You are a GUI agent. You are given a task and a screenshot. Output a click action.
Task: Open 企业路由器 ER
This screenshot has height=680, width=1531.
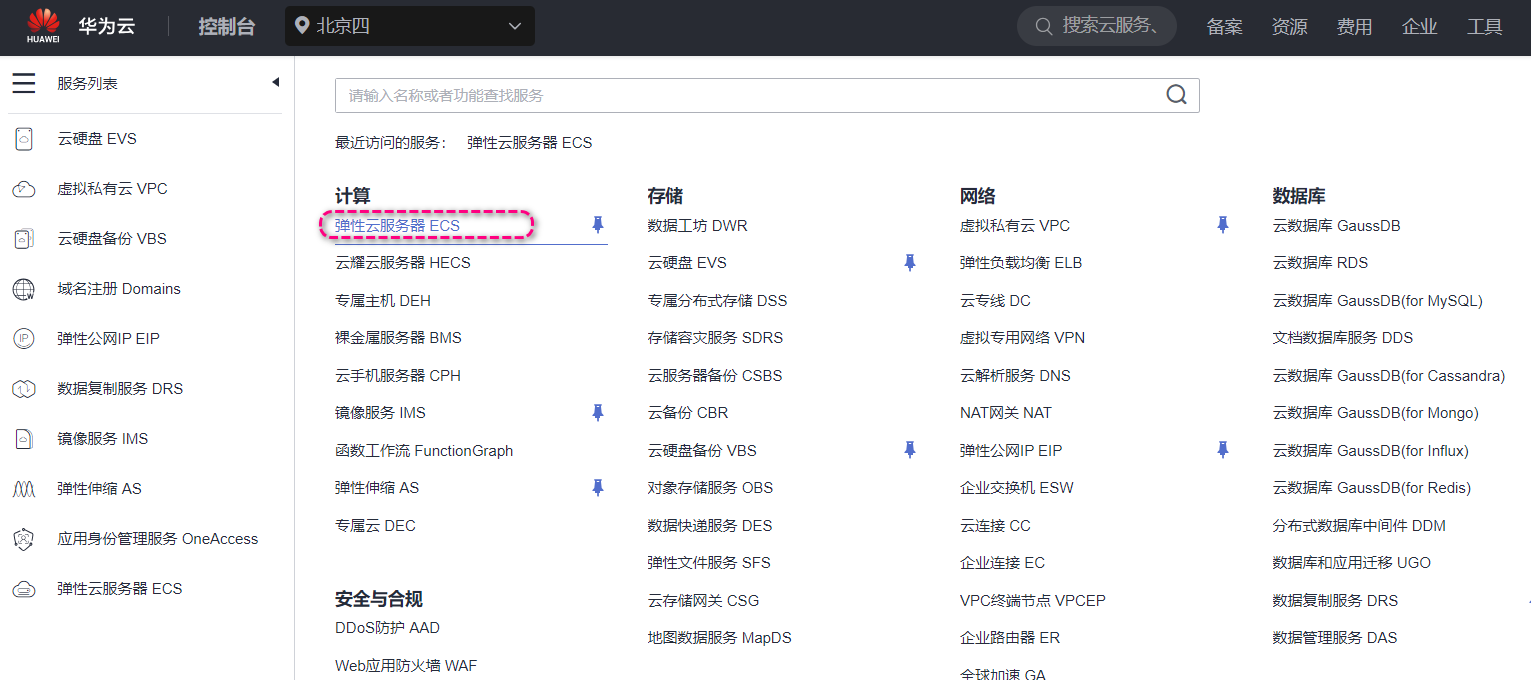click(1010, 638)
